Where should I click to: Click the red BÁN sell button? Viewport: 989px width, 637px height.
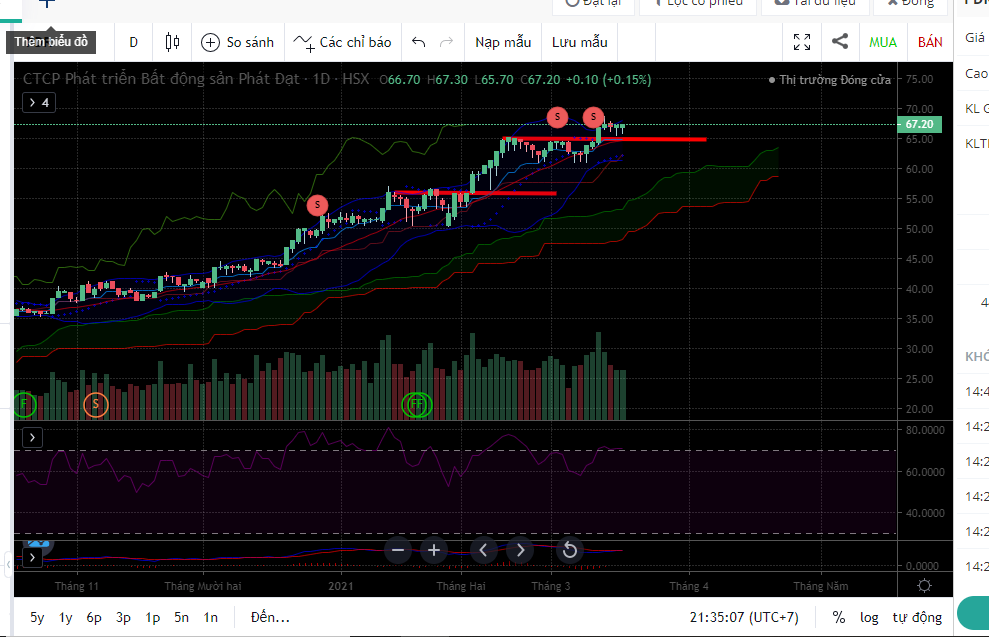click(930, 42)
